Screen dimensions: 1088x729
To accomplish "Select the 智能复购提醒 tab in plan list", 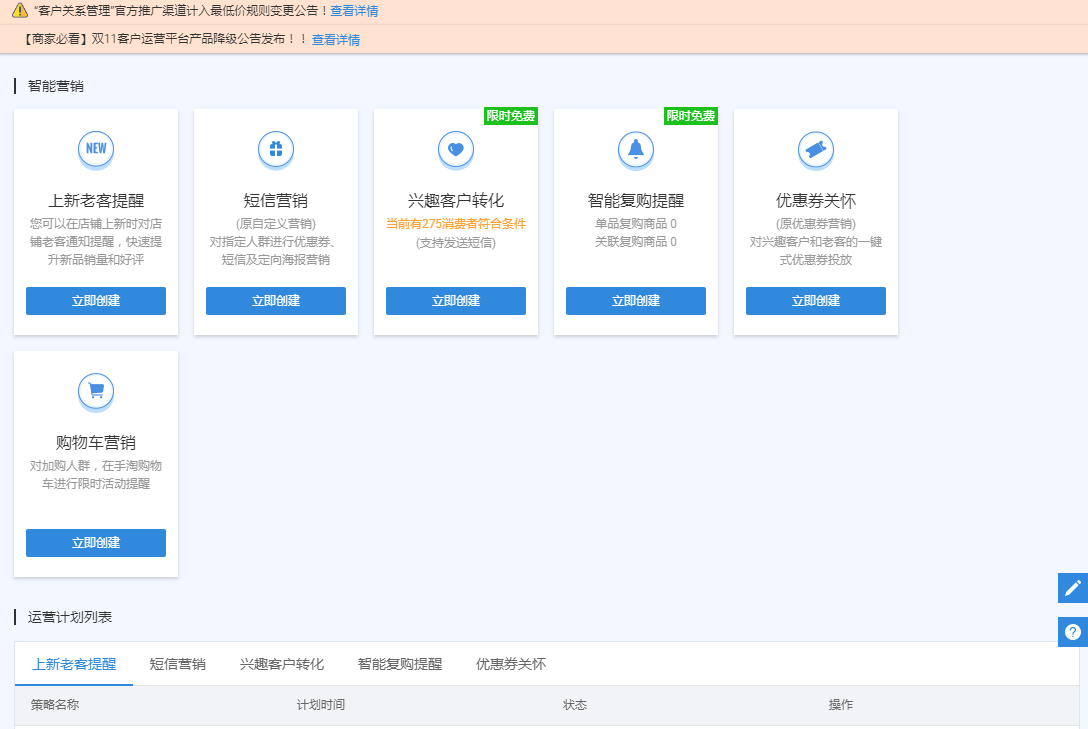I will (400, 664).
